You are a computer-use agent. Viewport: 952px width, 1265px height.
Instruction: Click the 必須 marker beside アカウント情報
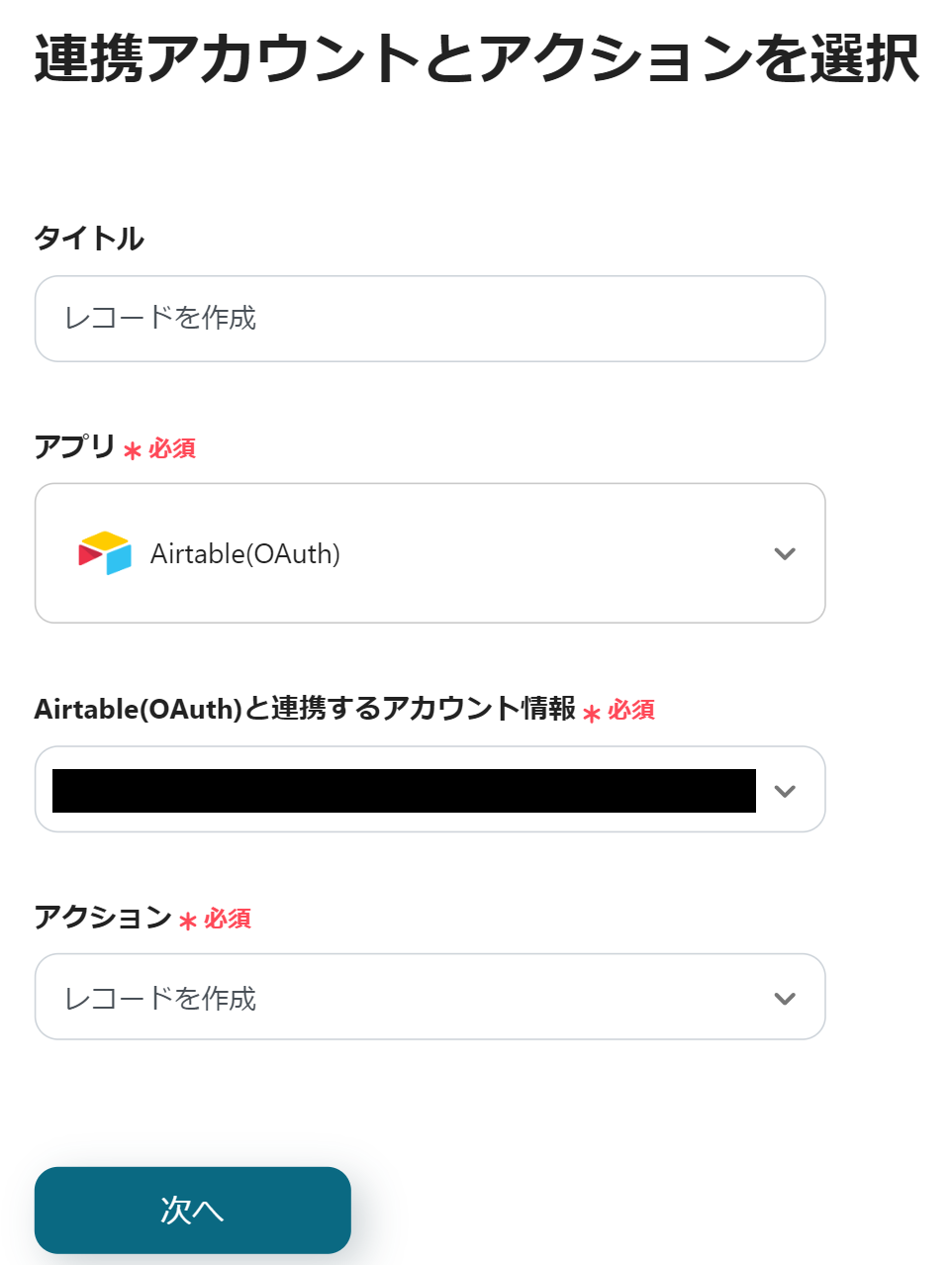[631, 711]
